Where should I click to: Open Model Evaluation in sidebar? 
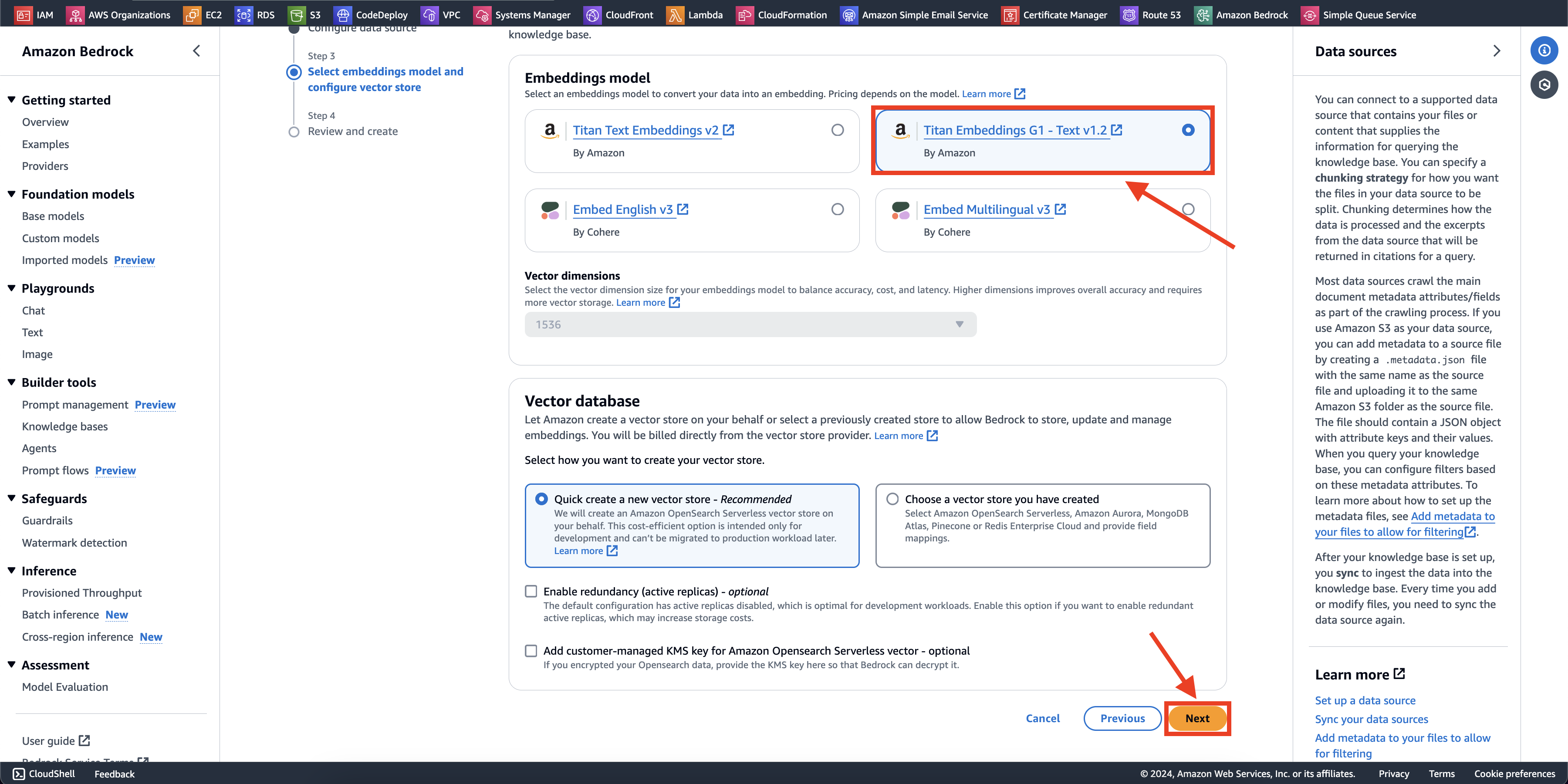(64, 686)
